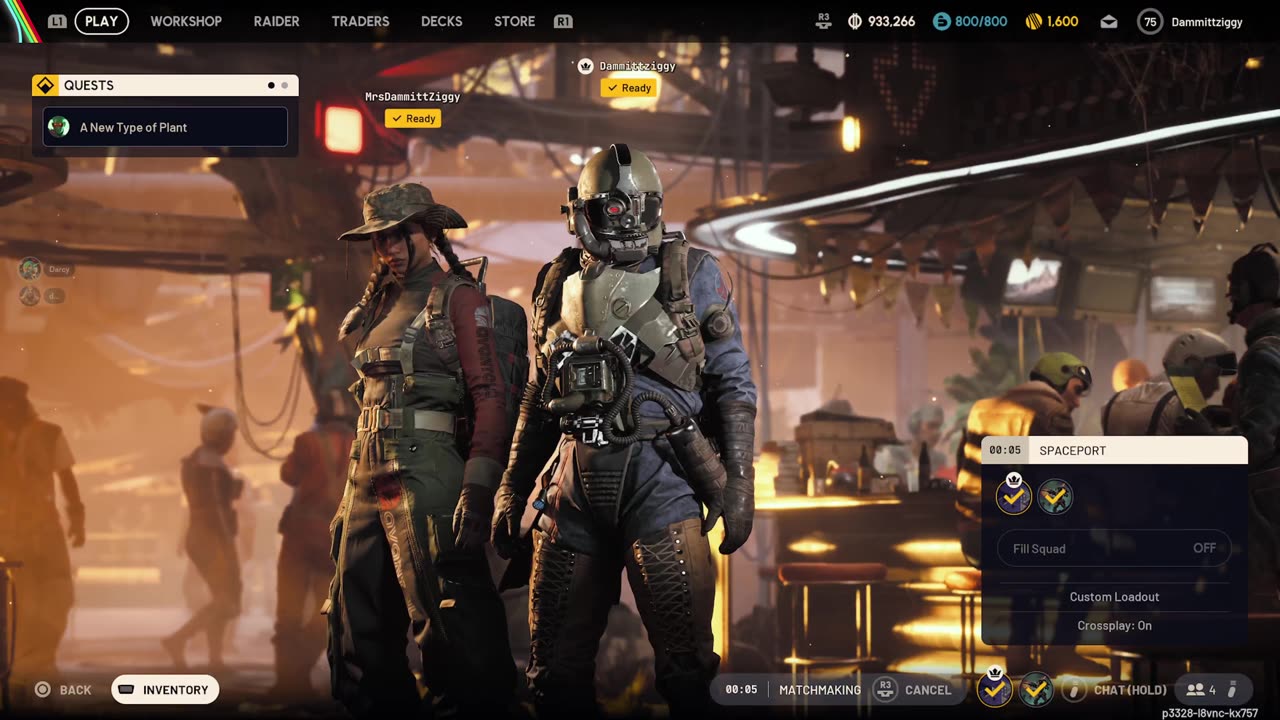This screenshot has height=720, width=1280.
Task: Click the Dammittziggy name above the helmeted raider
Action: coord(638,66)
